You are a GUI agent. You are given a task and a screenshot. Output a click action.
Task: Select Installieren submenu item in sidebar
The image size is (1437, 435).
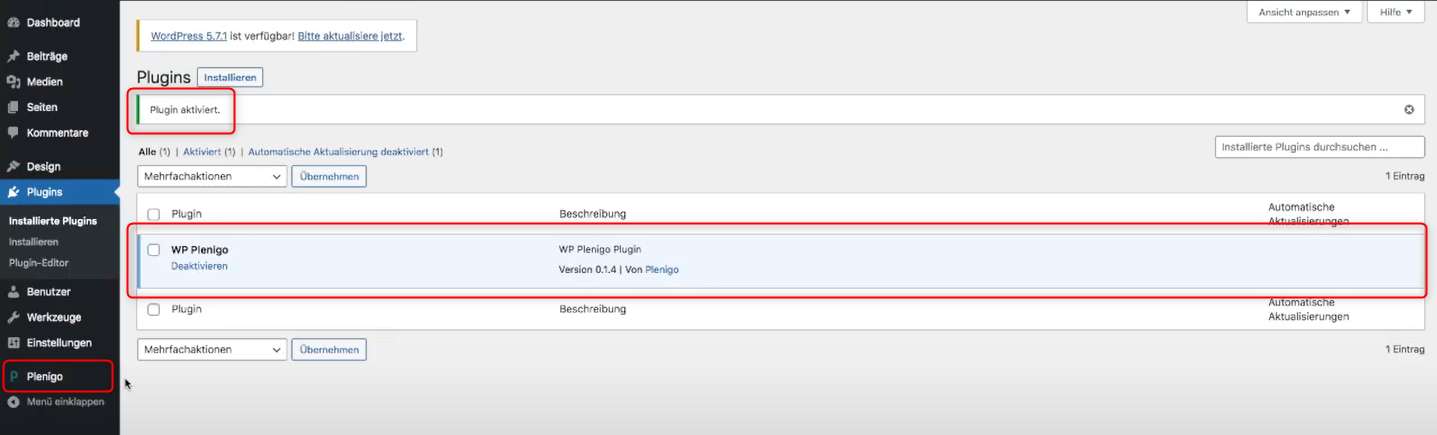33,242
